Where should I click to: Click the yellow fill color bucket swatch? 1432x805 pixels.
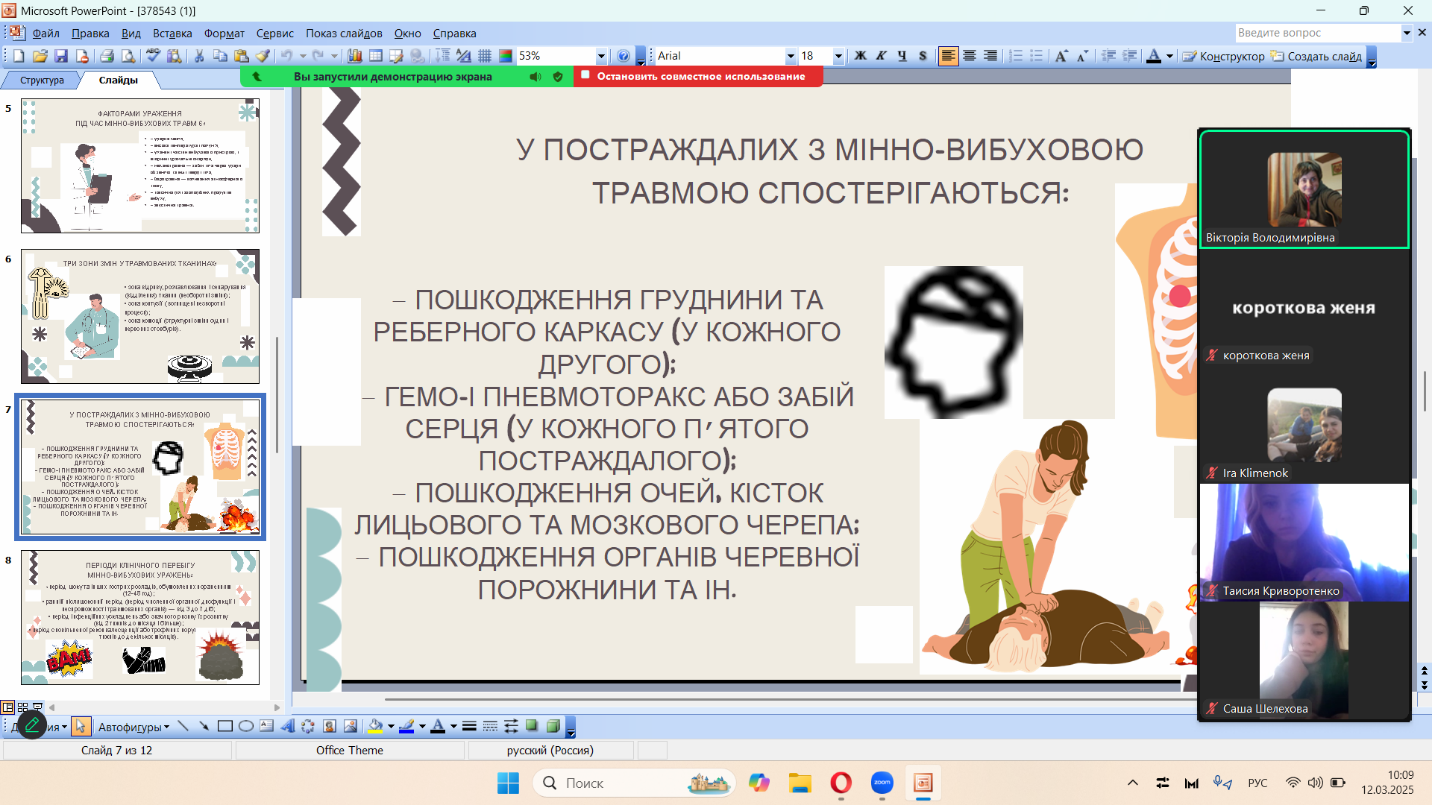(x=376, y=726)
